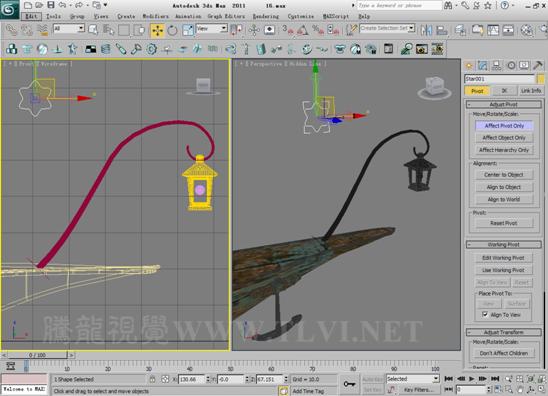
Task: Click the help question mark icon
Action: pos(505,5)
